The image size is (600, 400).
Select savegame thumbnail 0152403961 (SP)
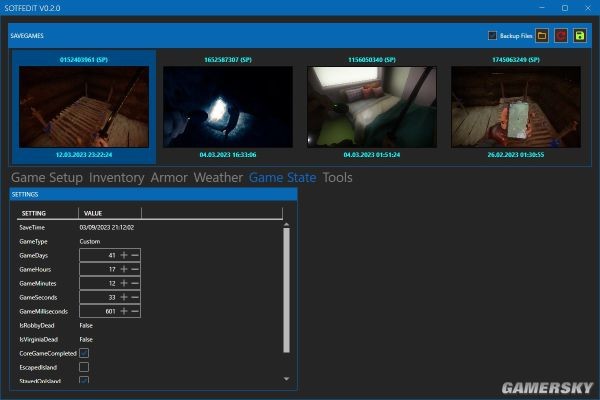84,107
